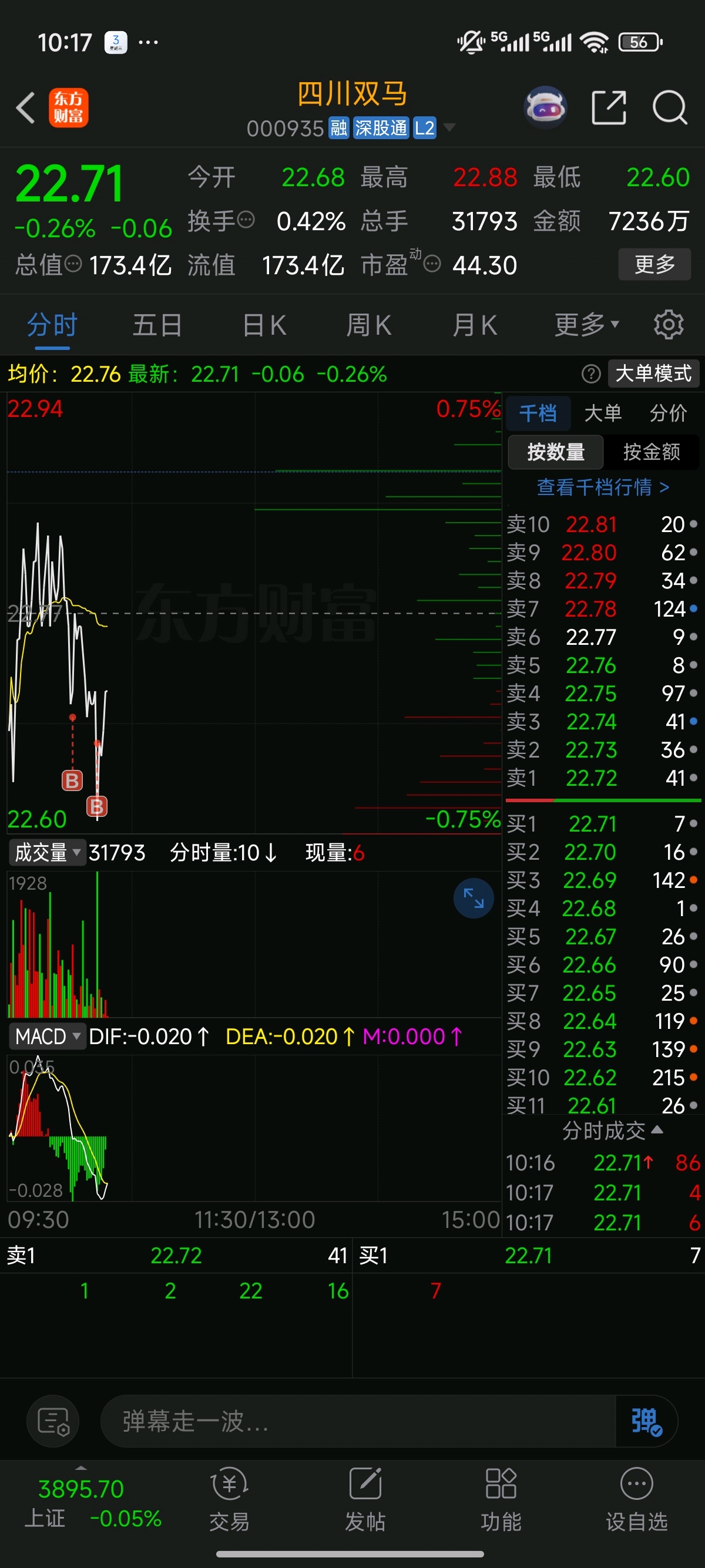Tap info icon beside 市盈
Viewport: 705px width, 1568px height.
pos(432,264)
